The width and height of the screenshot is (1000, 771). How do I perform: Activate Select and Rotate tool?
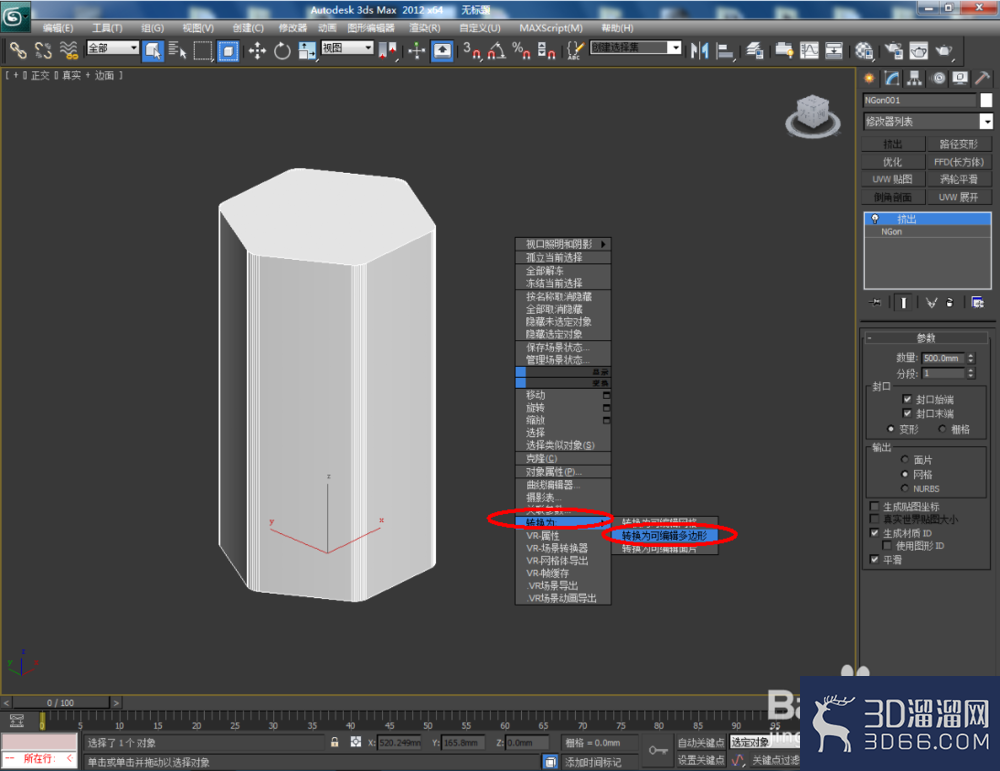[x=282, y=50]
